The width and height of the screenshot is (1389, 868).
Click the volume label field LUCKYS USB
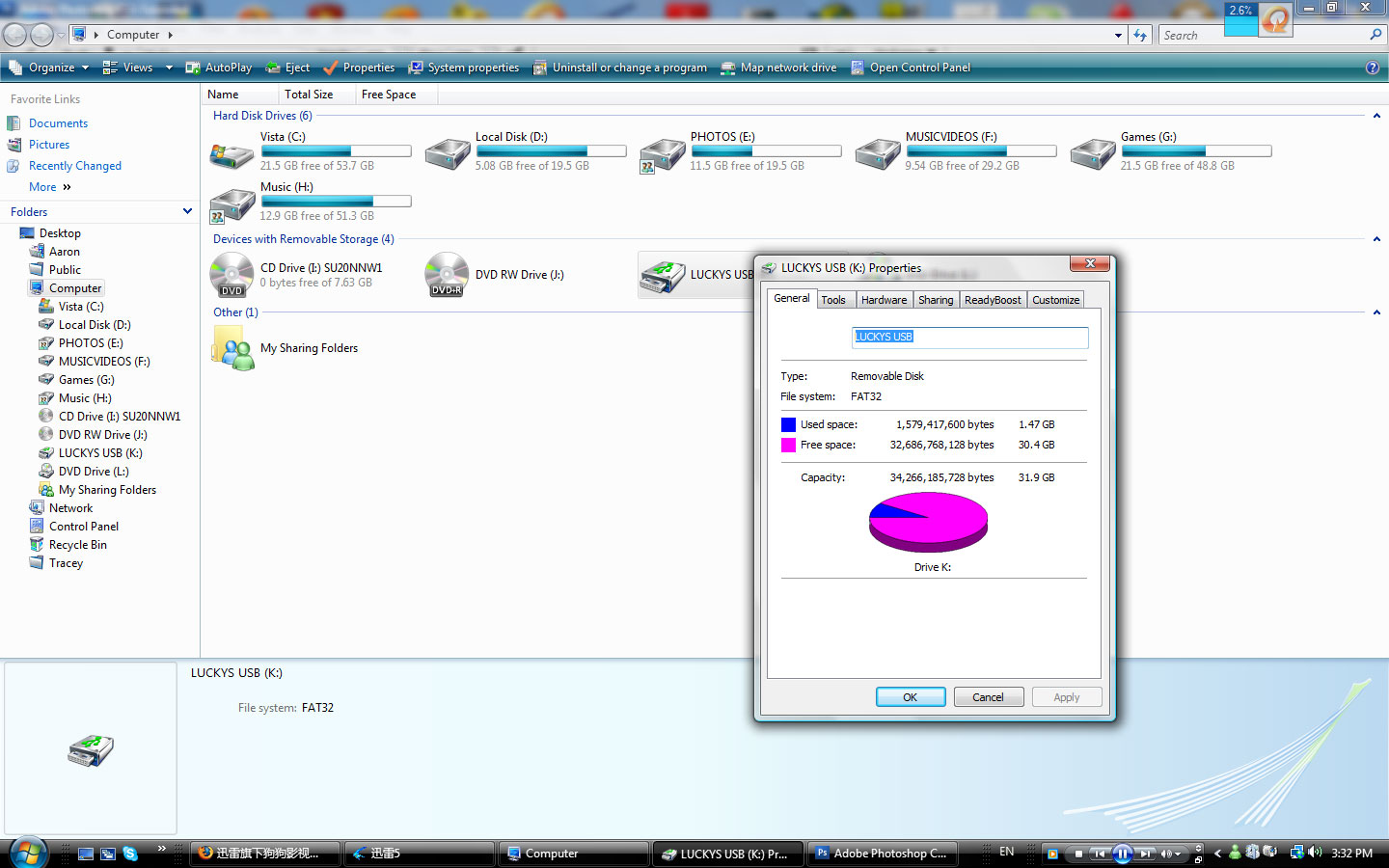click(970, 338)
